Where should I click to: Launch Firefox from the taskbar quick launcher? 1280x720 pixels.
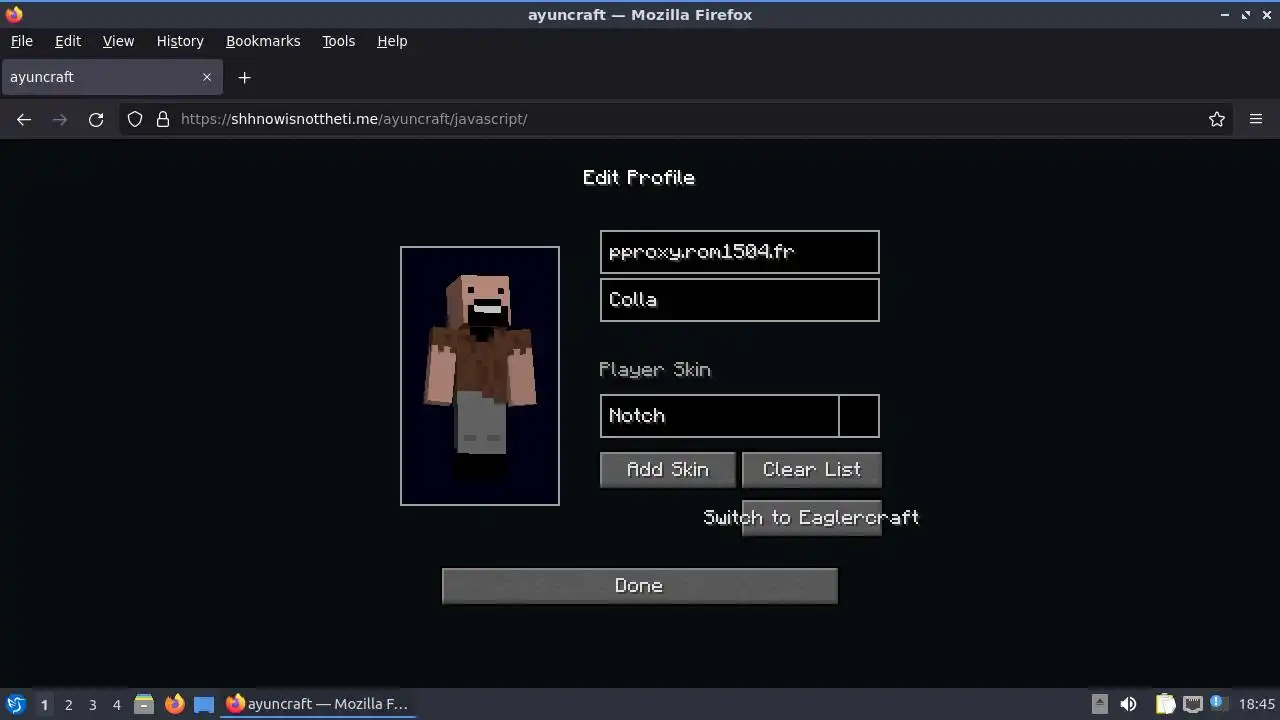174,704
